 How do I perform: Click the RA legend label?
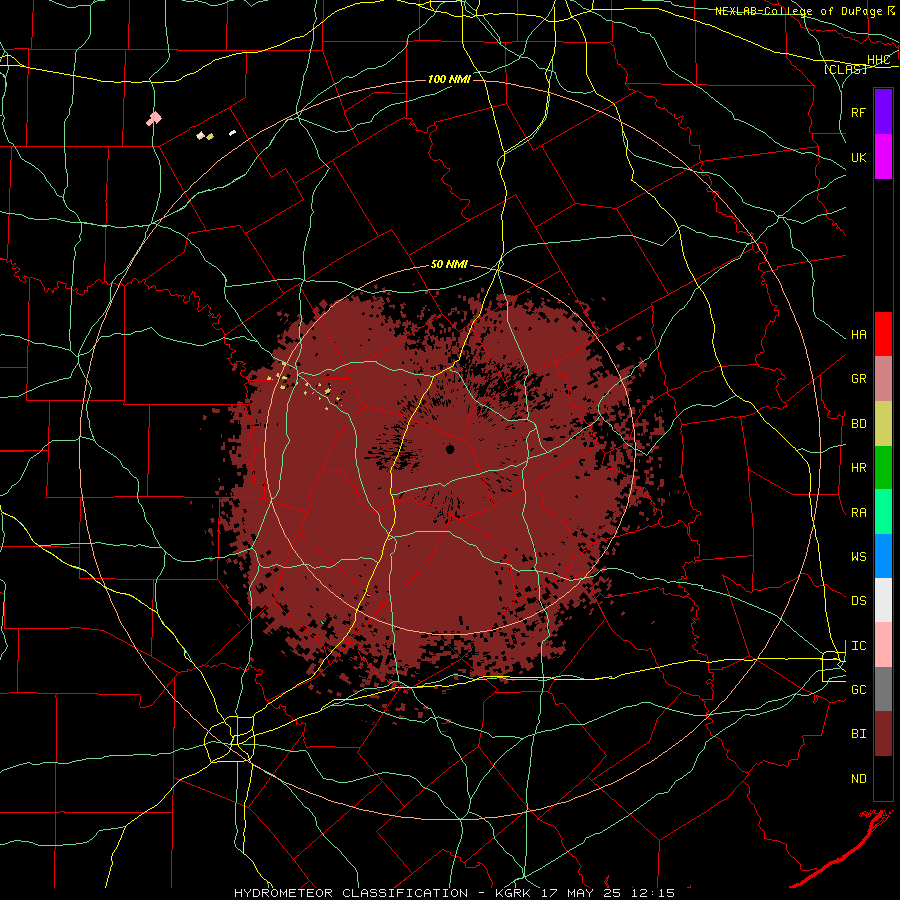858,513
